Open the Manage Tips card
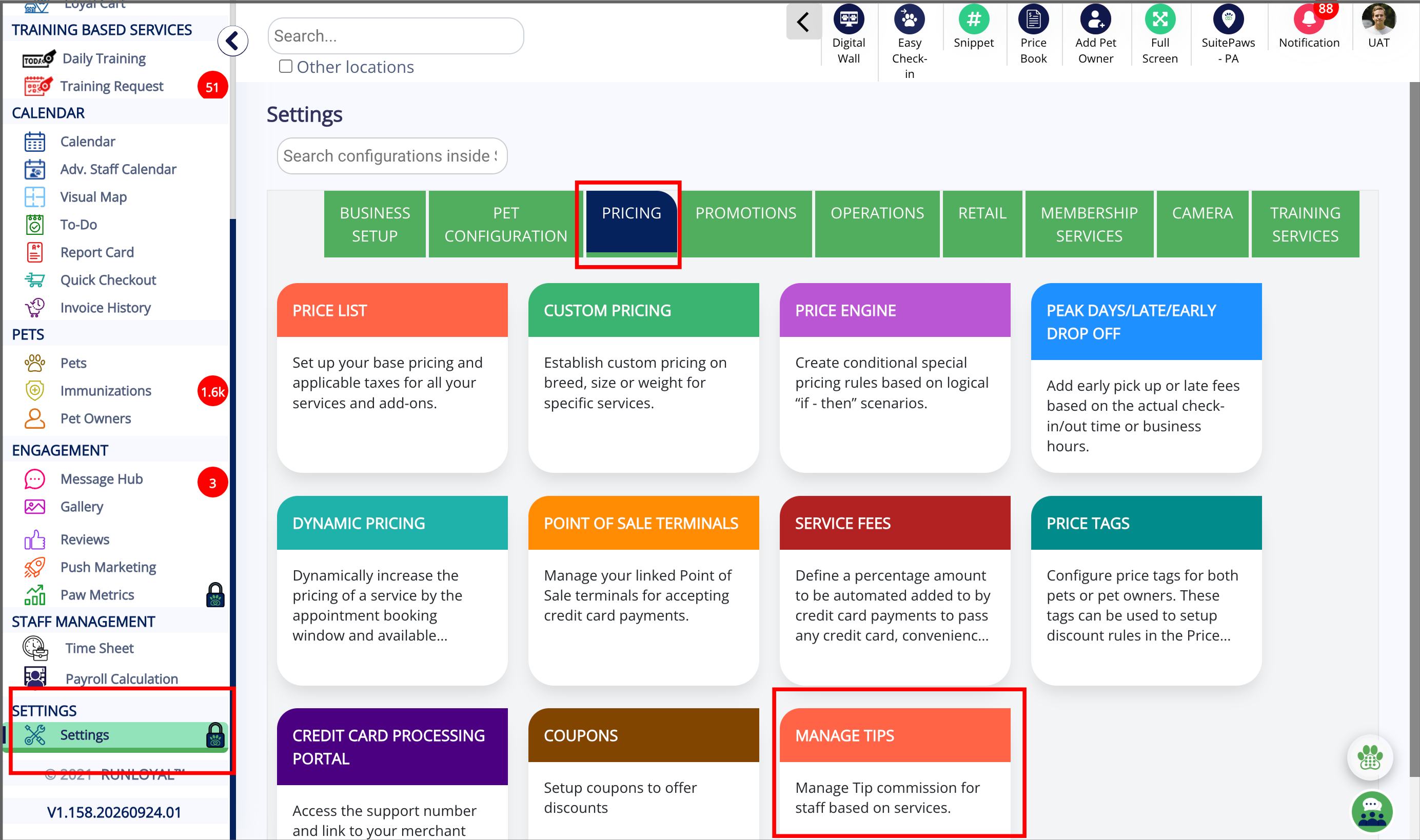 (895, 773)
